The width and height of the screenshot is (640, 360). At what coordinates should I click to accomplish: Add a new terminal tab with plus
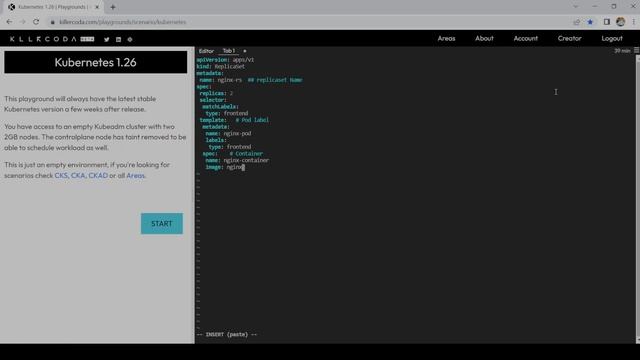[x=244, y=51]
